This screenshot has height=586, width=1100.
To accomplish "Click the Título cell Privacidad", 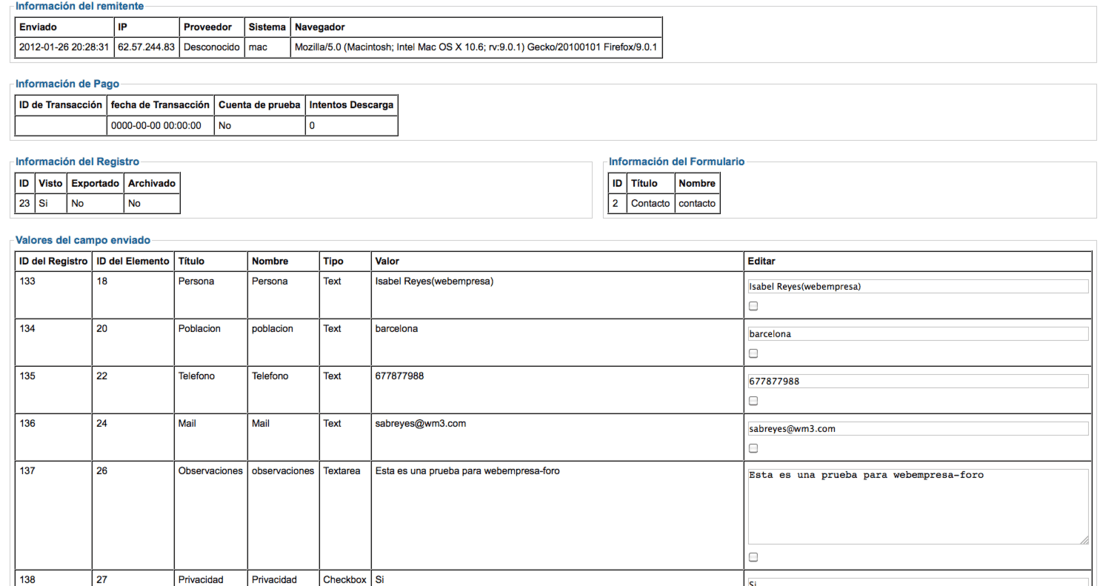I will click(x=201, y=580).
